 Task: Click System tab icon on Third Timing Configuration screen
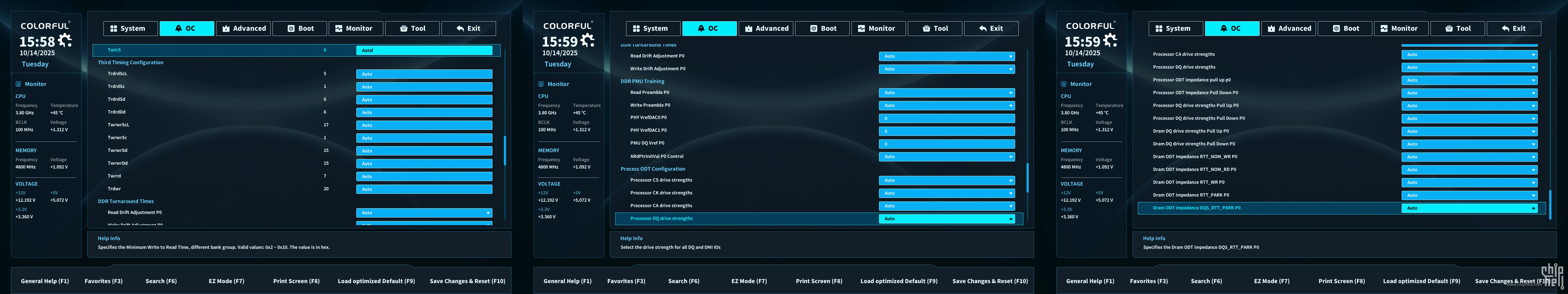coord(114,29)
